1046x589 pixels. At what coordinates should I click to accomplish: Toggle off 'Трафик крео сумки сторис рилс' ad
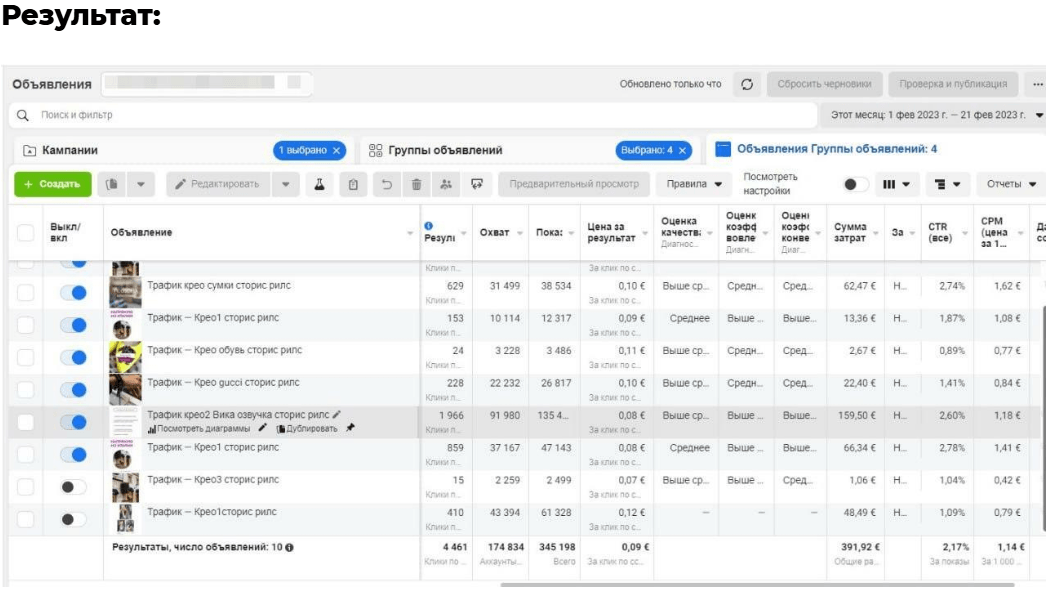[73, 293]
